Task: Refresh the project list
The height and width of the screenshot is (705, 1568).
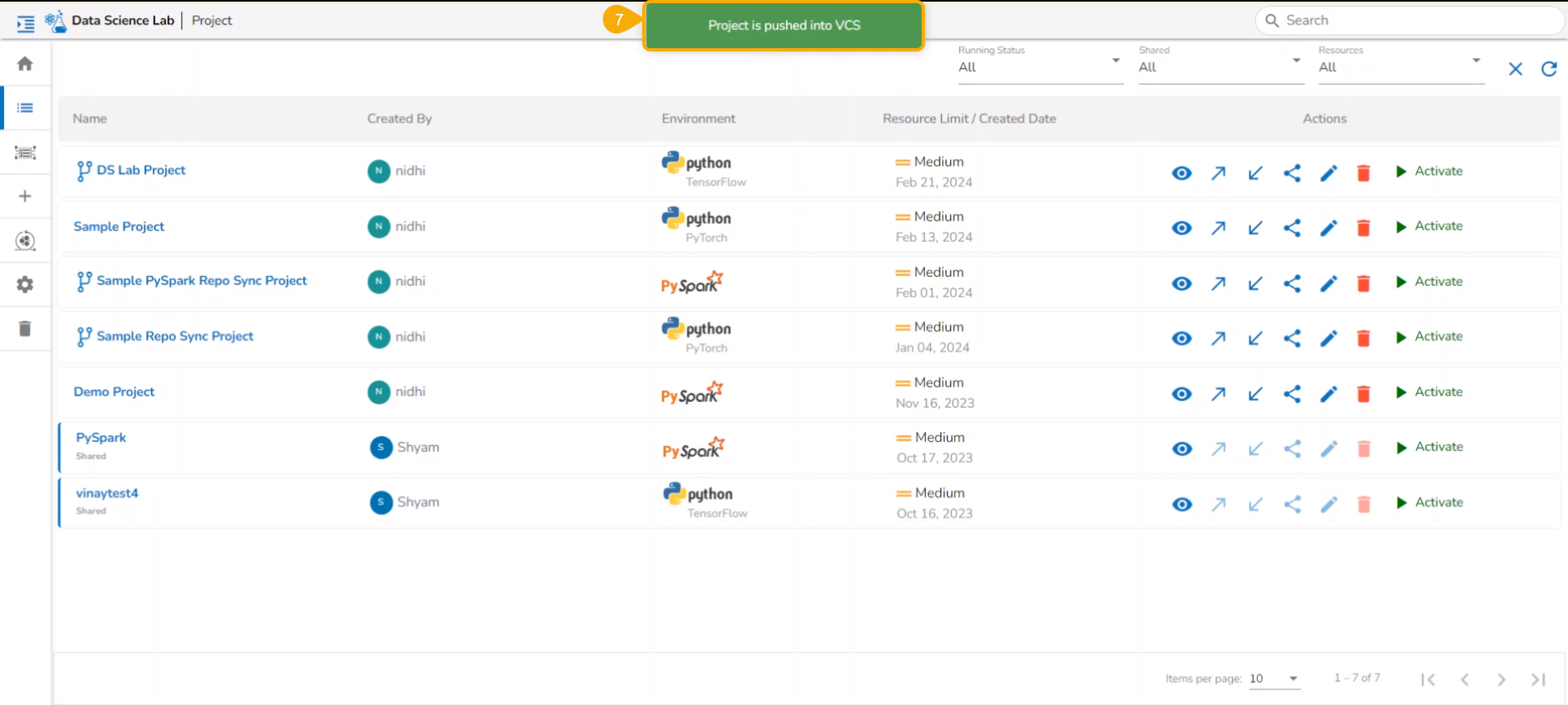Action: click(x=1548, y=69)
